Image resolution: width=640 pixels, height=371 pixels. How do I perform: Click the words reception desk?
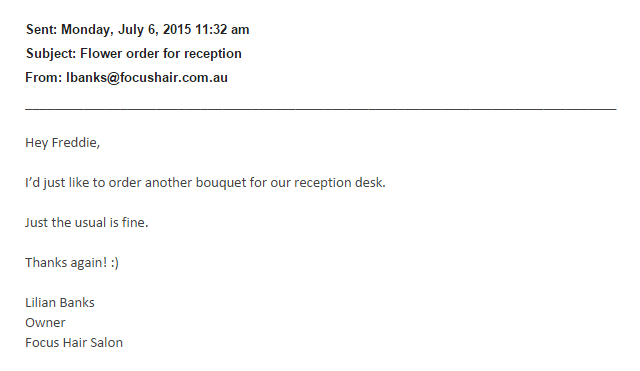coord(340,183)
